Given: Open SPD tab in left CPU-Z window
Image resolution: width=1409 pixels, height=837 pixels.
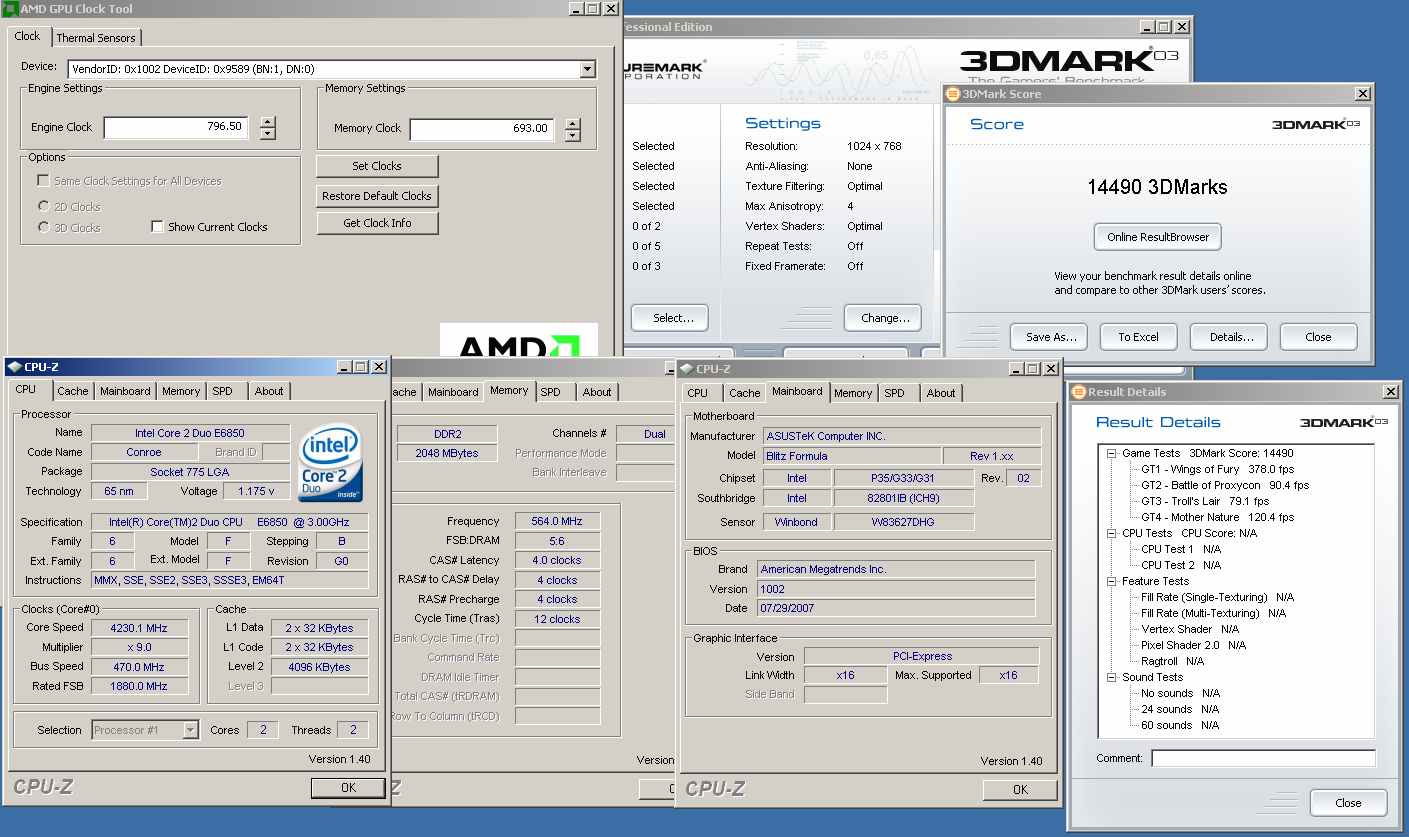Looking at the screenshot, I should [x=222, y=391].
